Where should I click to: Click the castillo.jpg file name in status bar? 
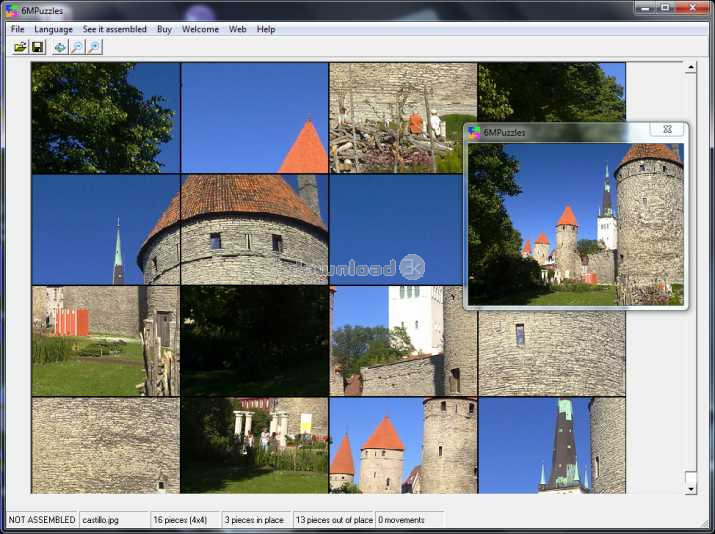coord(101,520)
